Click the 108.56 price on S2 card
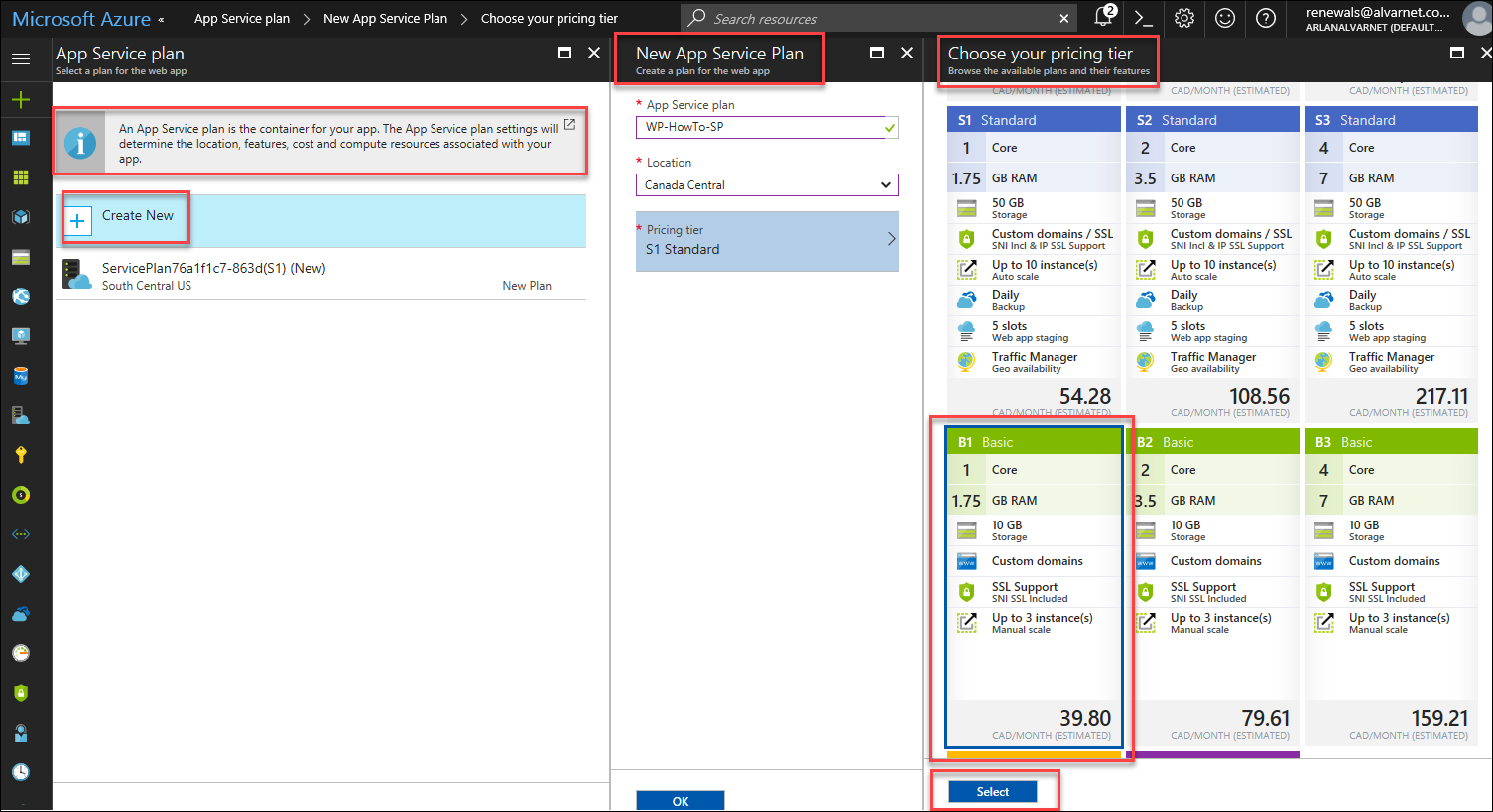Screen dimensions: 1493x812 1259,396
